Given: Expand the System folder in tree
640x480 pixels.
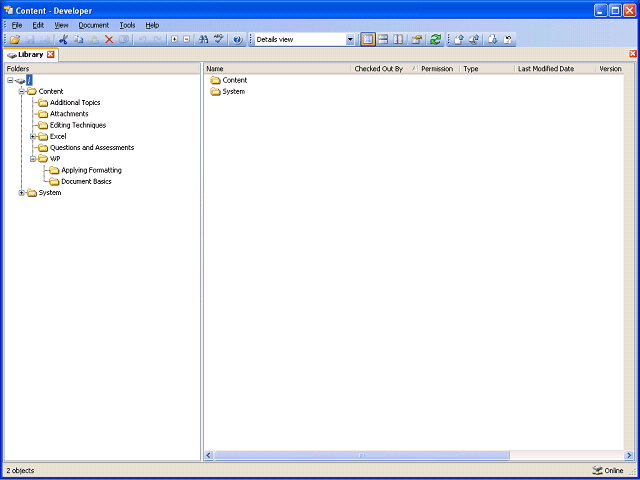Looking at the screenshot, I should [22, 193].
